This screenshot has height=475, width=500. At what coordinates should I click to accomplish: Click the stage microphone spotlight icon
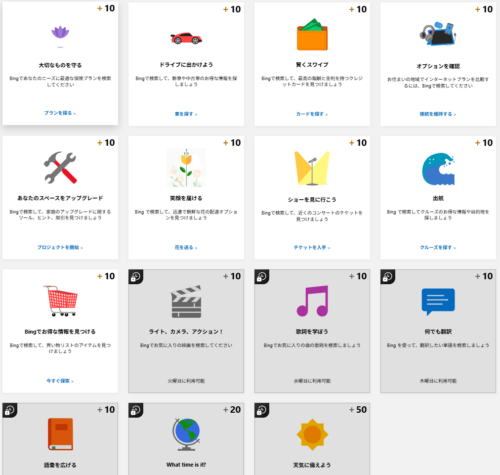(312, 168)
